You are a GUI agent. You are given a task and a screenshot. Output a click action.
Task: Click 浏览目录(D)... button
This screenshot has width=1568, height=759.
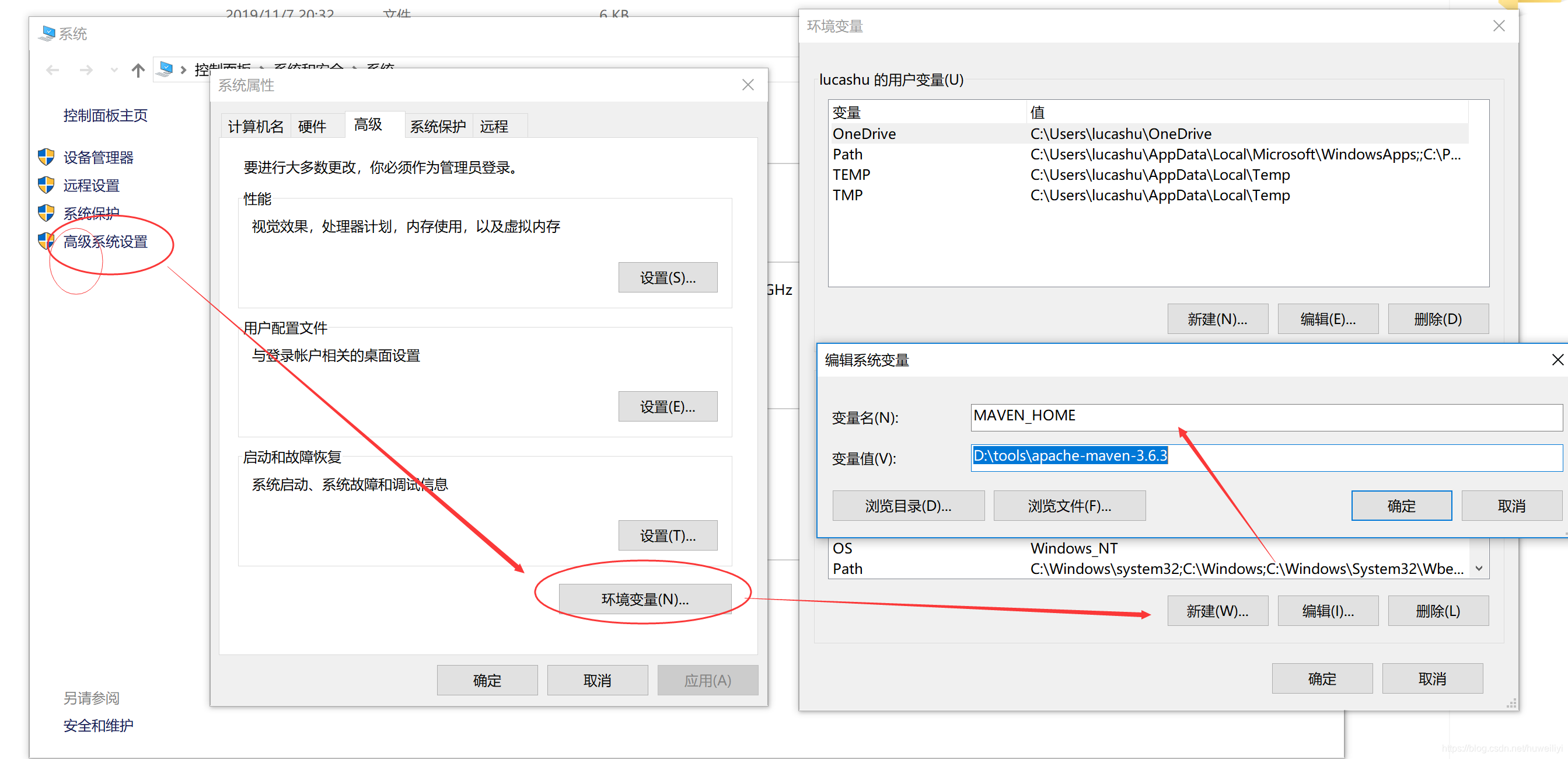(x=908, y=506)
